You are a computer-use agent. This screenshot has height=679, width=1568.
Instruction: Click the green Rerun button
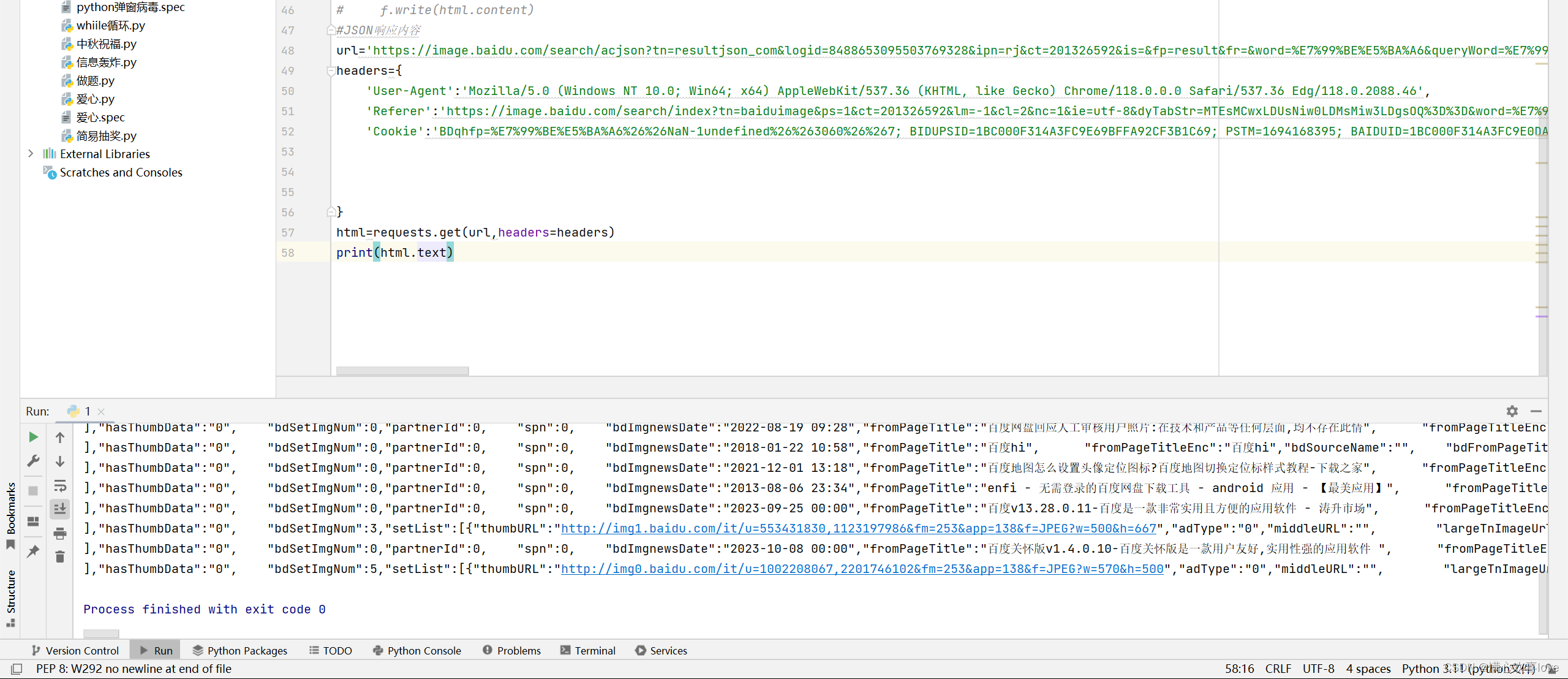point(34,437)
